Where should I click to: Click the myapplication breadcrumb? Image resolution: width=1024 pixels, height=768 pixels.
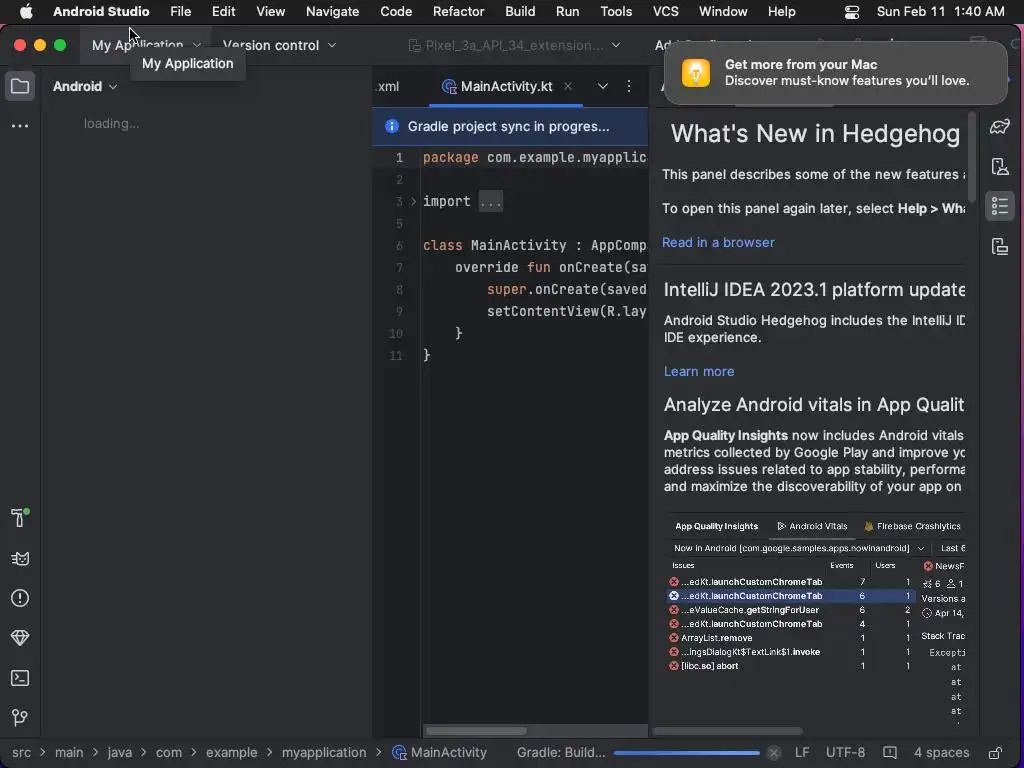pyautogui.click(x=324, y=752)
